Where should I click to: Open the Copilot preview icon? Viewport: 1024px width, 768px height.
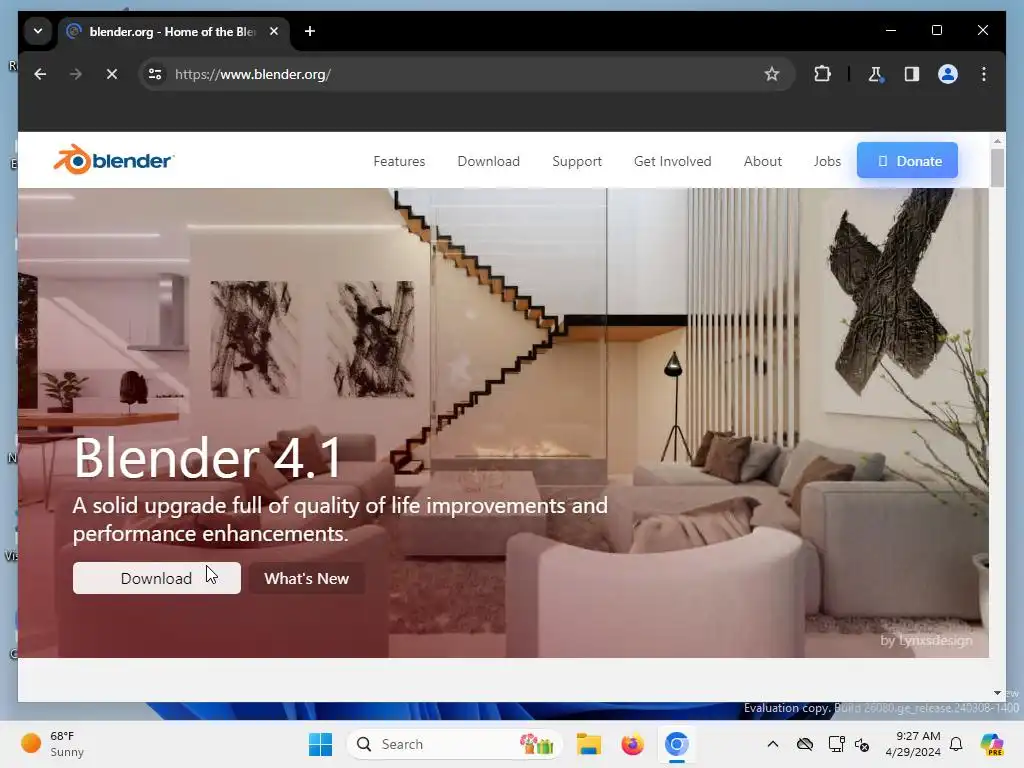click(991, 744)
